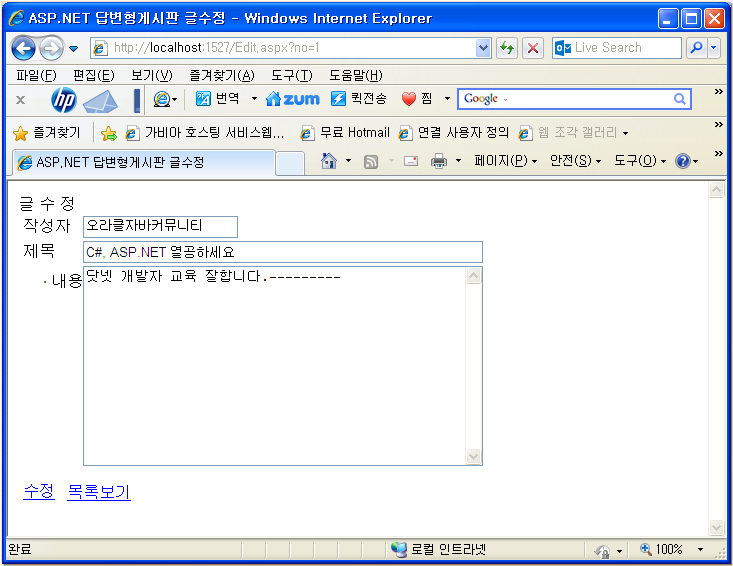Click the 작성자 author text field
Screen dimensions: 733x566
coord(160,227)
